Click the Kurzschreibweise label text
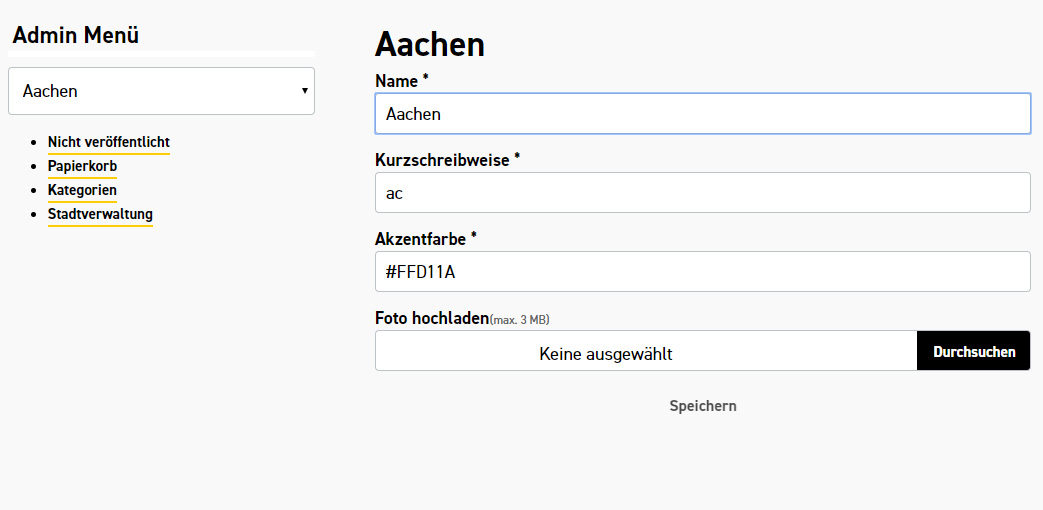Screen dimensions: 1043x510 [442, 160]
